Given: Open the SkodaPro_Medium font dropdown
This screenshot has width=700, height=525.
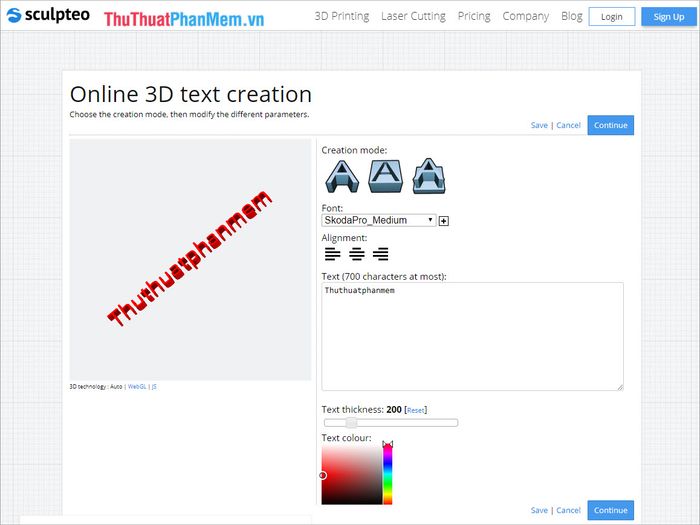Looking at the screenshot, I should tap(379, 220).
